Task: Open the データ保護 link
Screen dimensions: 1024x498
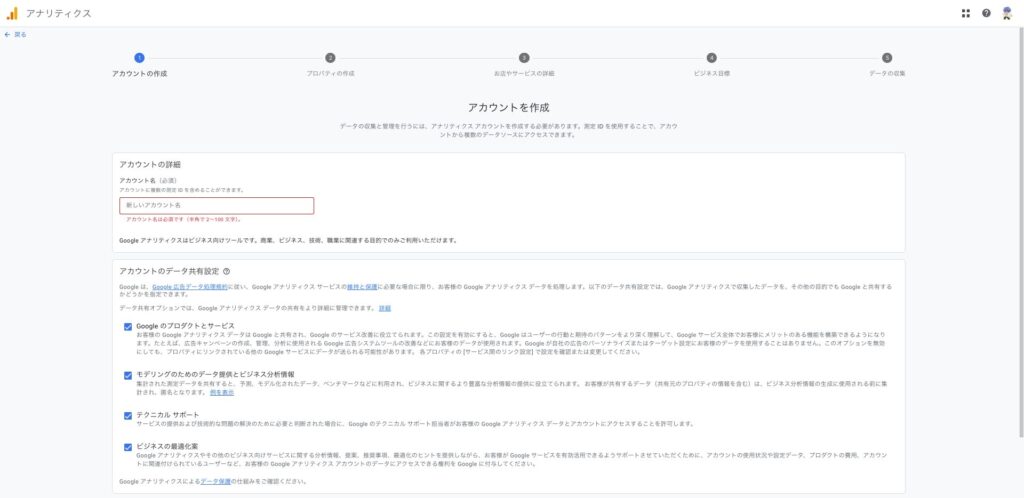Action: click(x=216, y=482)
